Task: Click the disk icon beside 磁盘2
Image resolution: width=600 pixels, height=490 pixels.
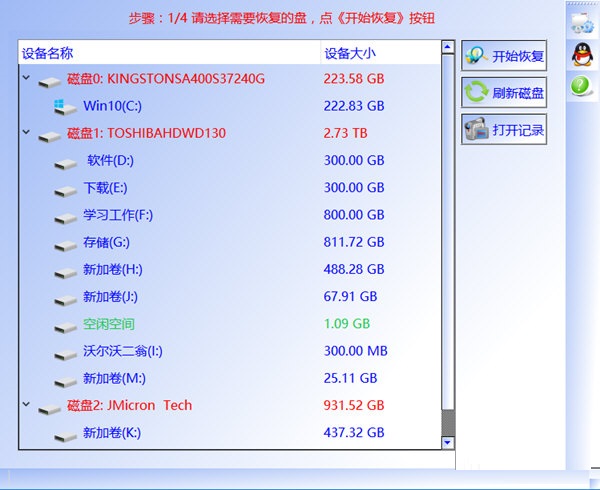Action: click(x=49, y=409)
